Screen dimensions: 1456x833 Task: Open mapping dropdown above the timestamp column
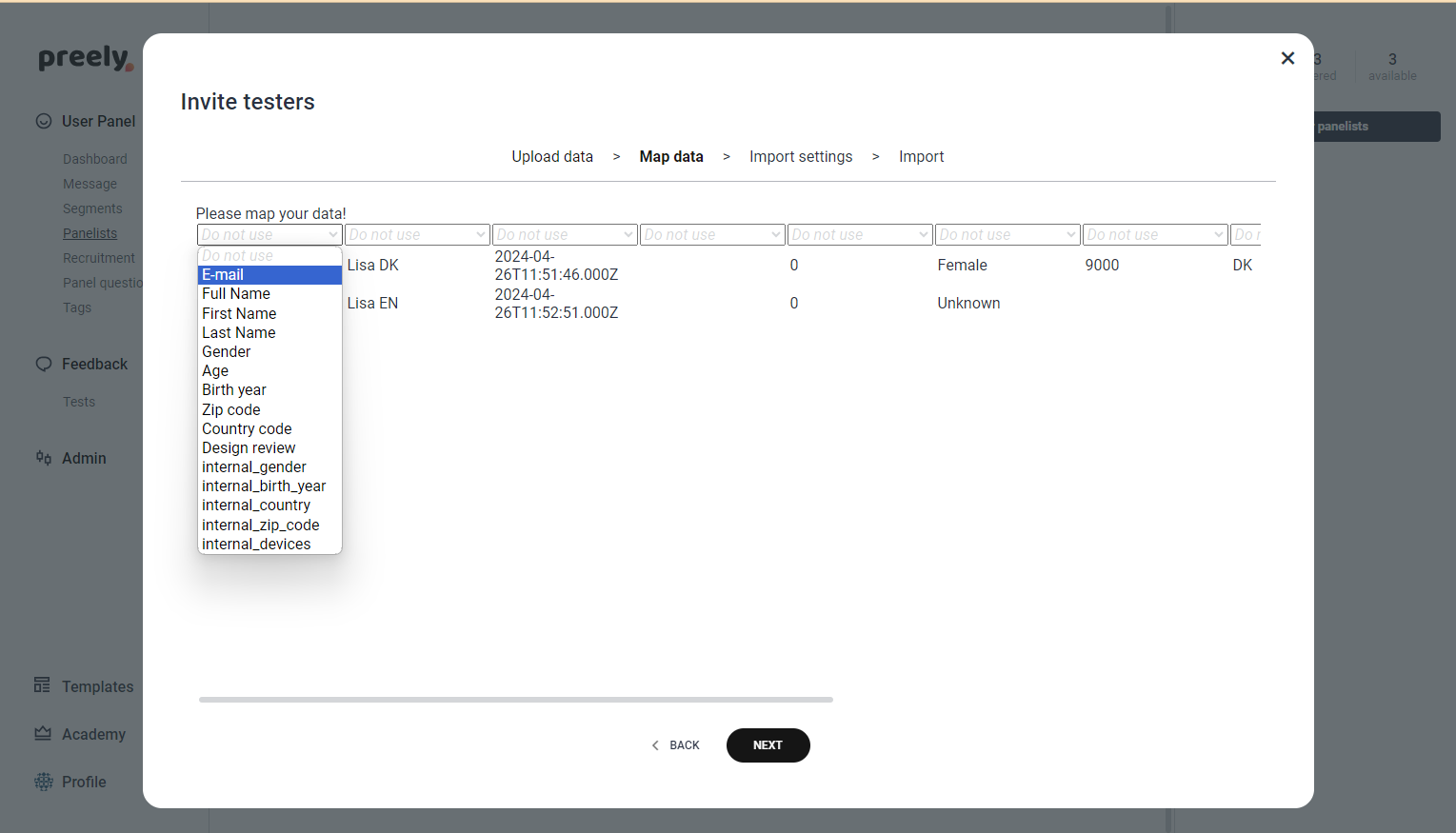565,234
